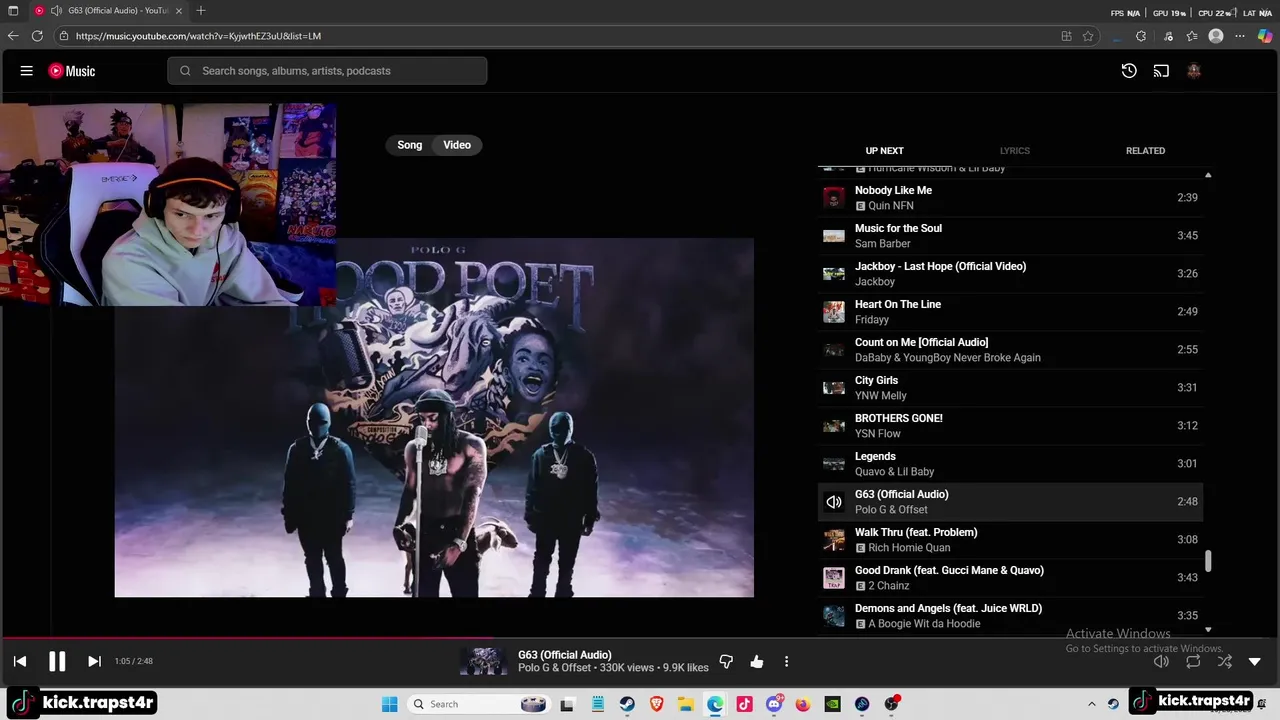This screenshot has width=1280, height=720.
Task: Play Jackboy - Last Hope (Official Video)
Action: 1010,274
